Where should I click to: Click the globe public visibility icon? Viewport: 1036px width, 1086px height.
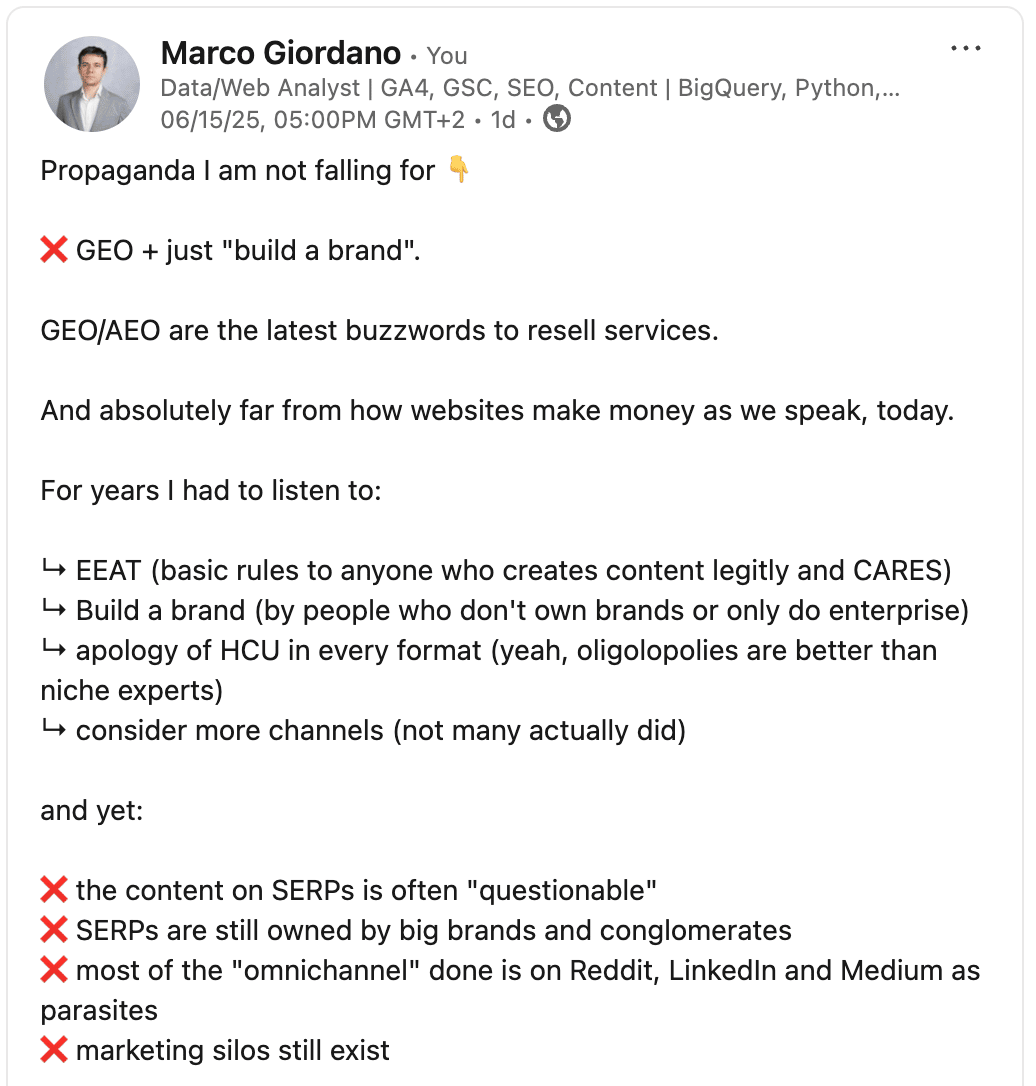[x=557, y=119]
